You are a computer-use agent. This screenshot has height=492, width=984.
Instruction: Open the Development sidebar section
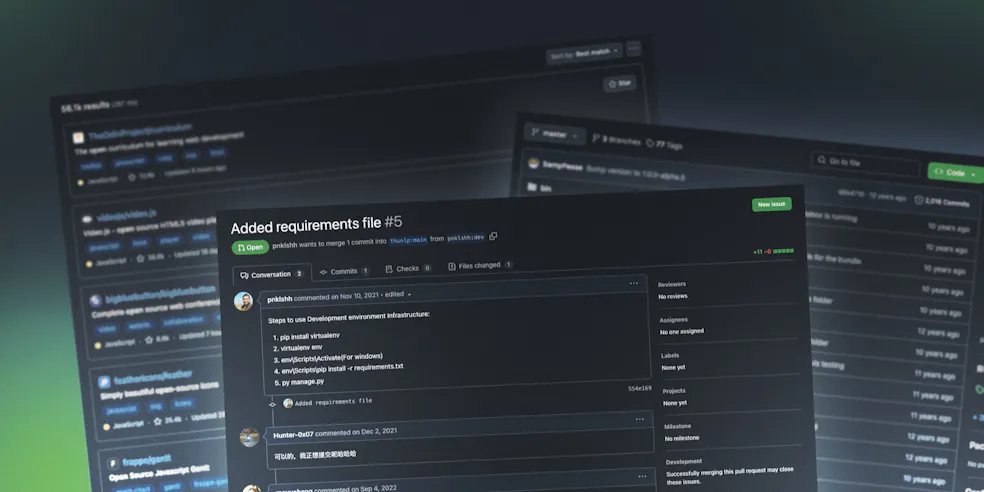(x=684, y=462)
